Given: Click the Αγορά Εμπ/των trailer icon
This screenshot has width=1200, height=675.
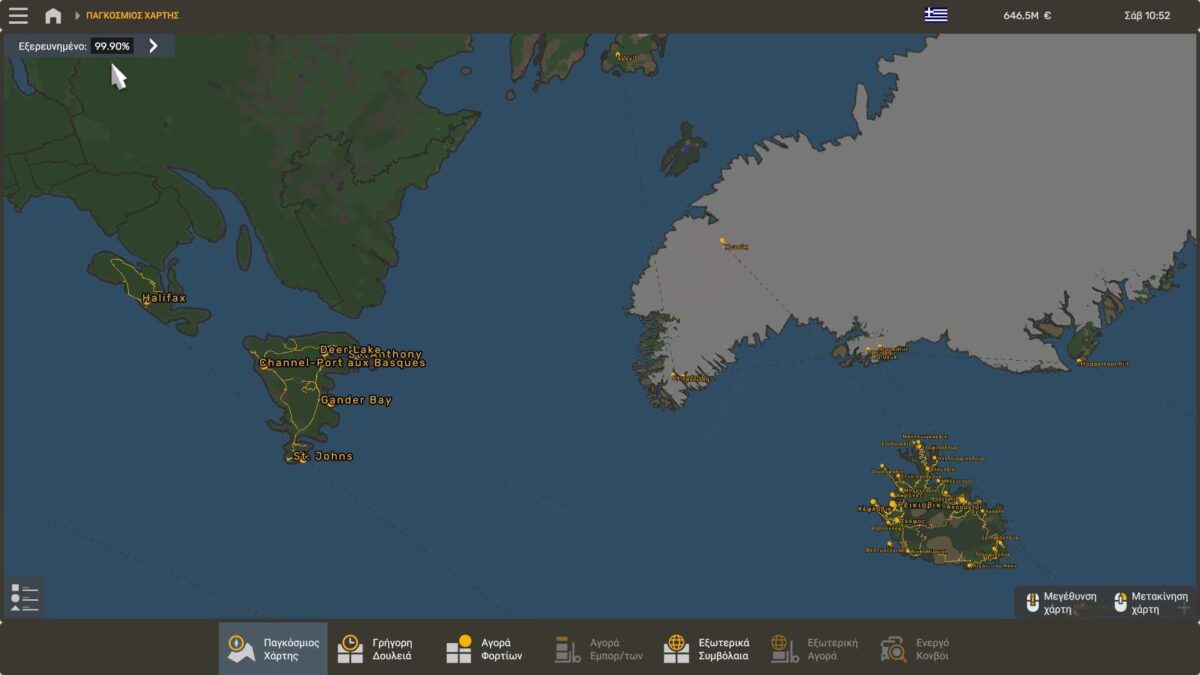Looking at the screenshot, I should [x=568, y=648].
